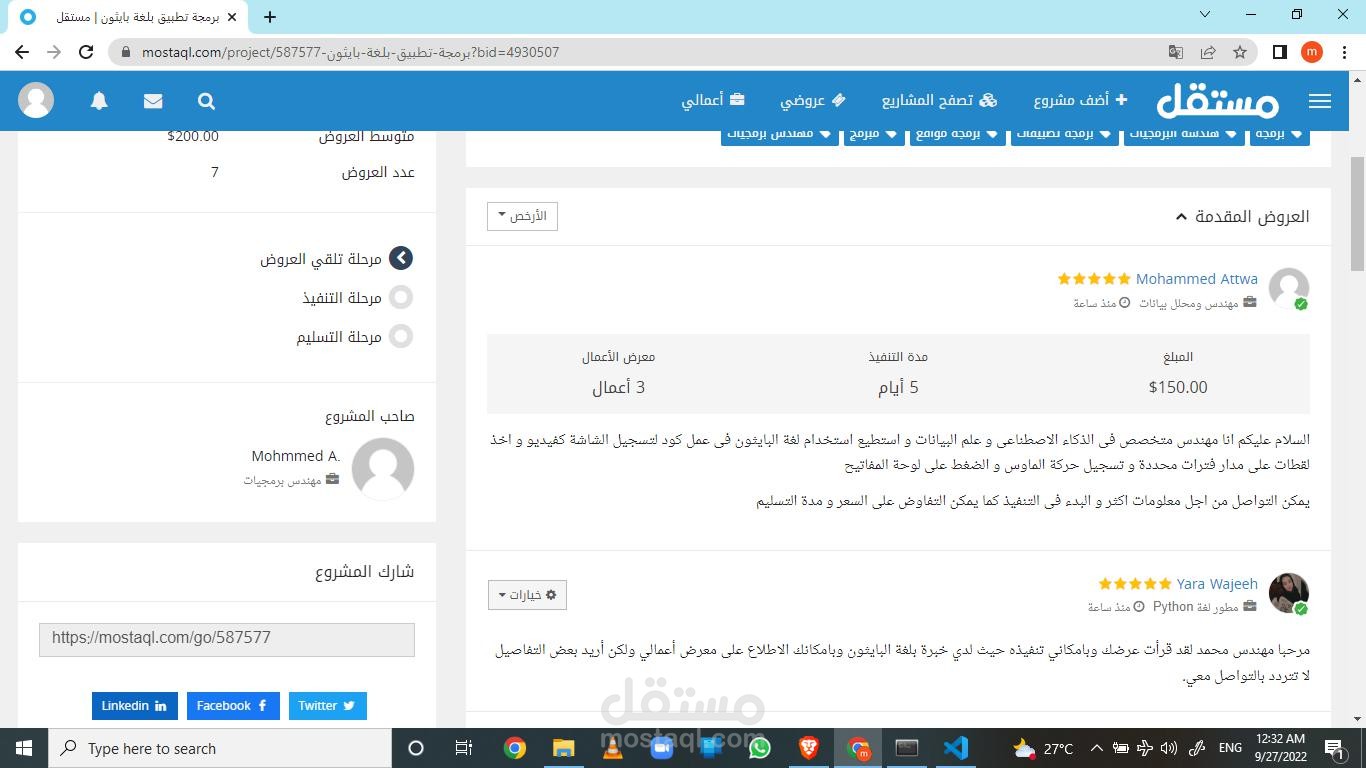Click the 5 أيام duration value
Image resolution: width=1366 pixels, height=768 pixels.
click(898, 387)
